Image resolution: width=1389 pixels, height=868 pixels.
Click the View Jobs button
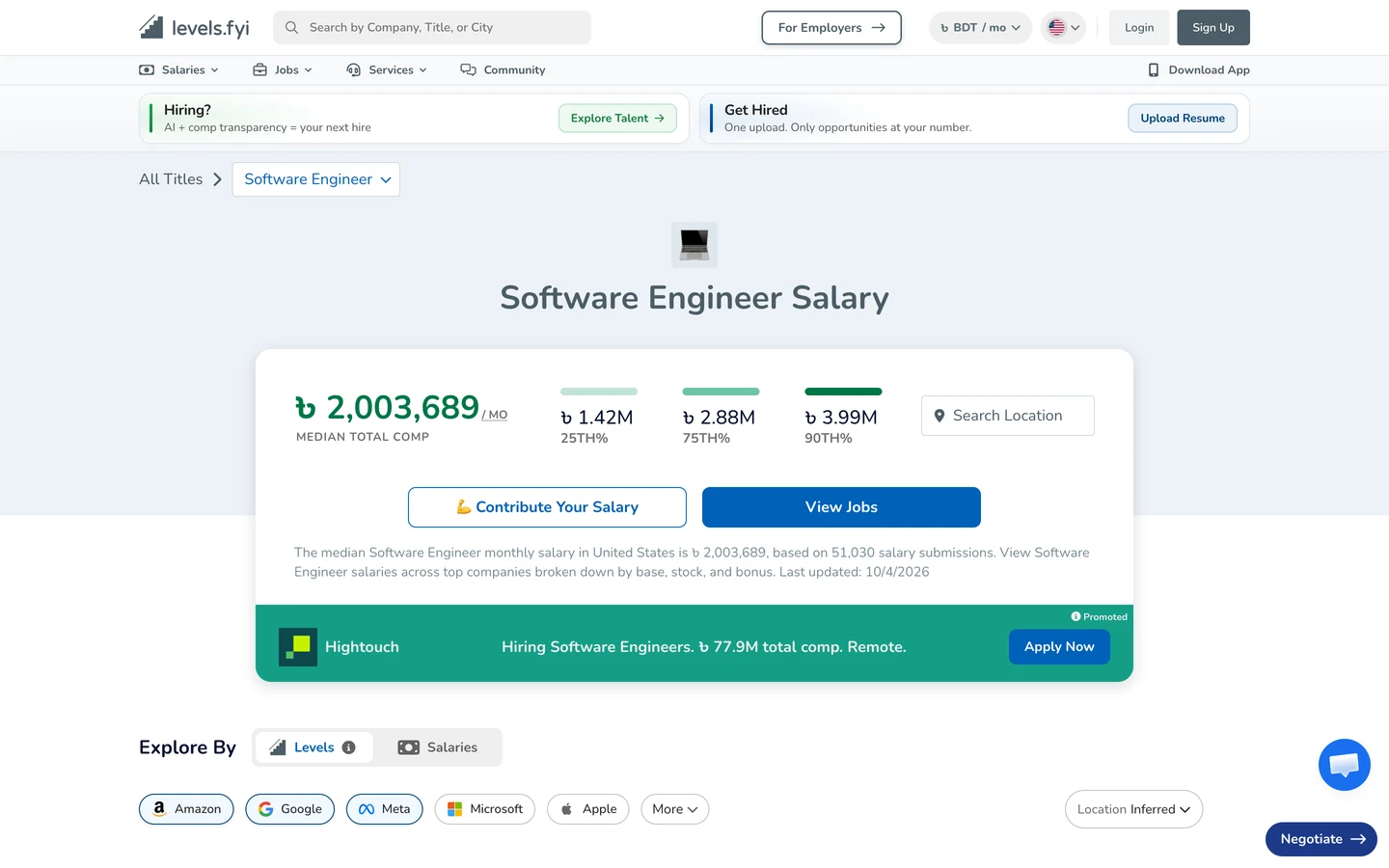pos(841,507)
